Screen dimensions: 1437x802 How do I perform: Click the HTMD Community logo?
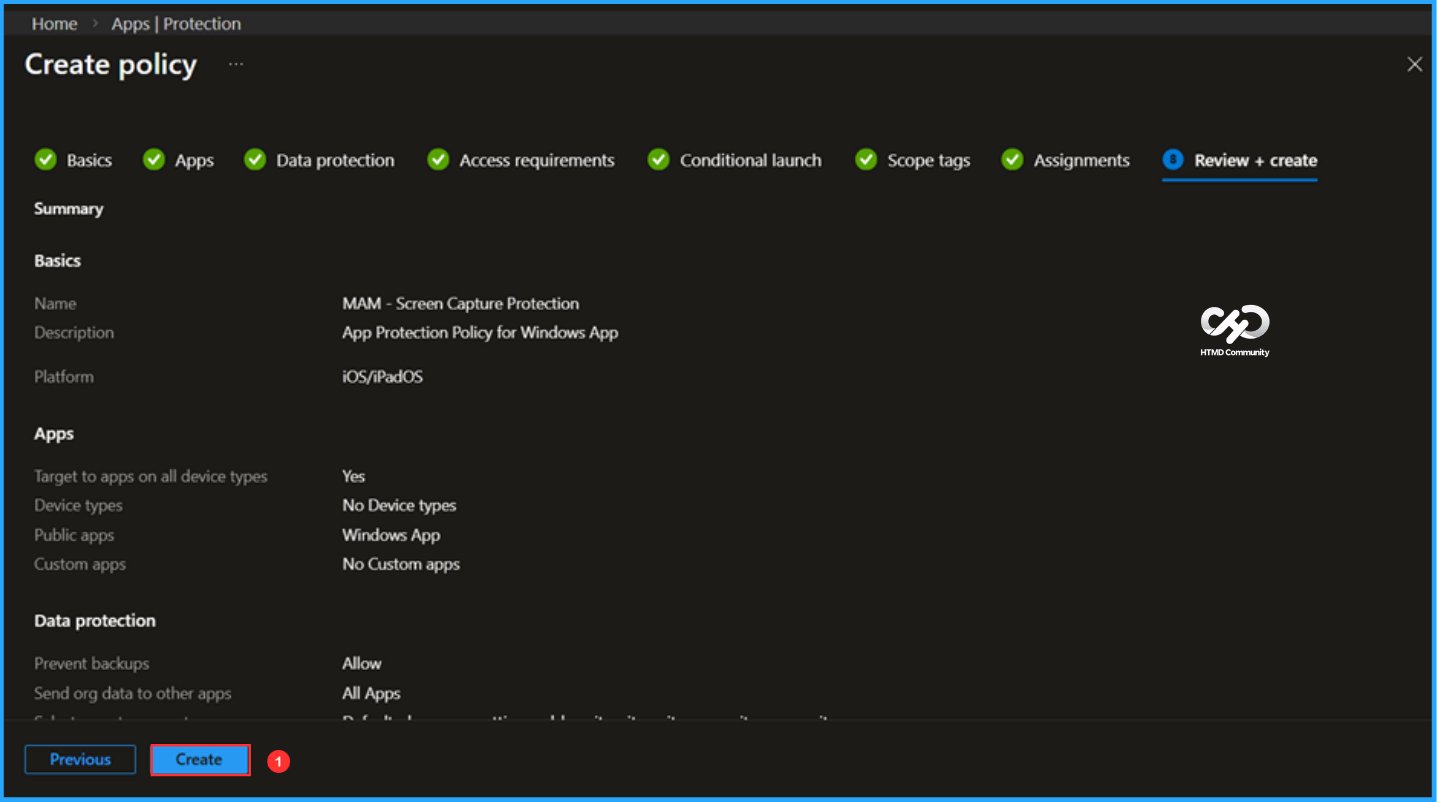(1234, 330)
